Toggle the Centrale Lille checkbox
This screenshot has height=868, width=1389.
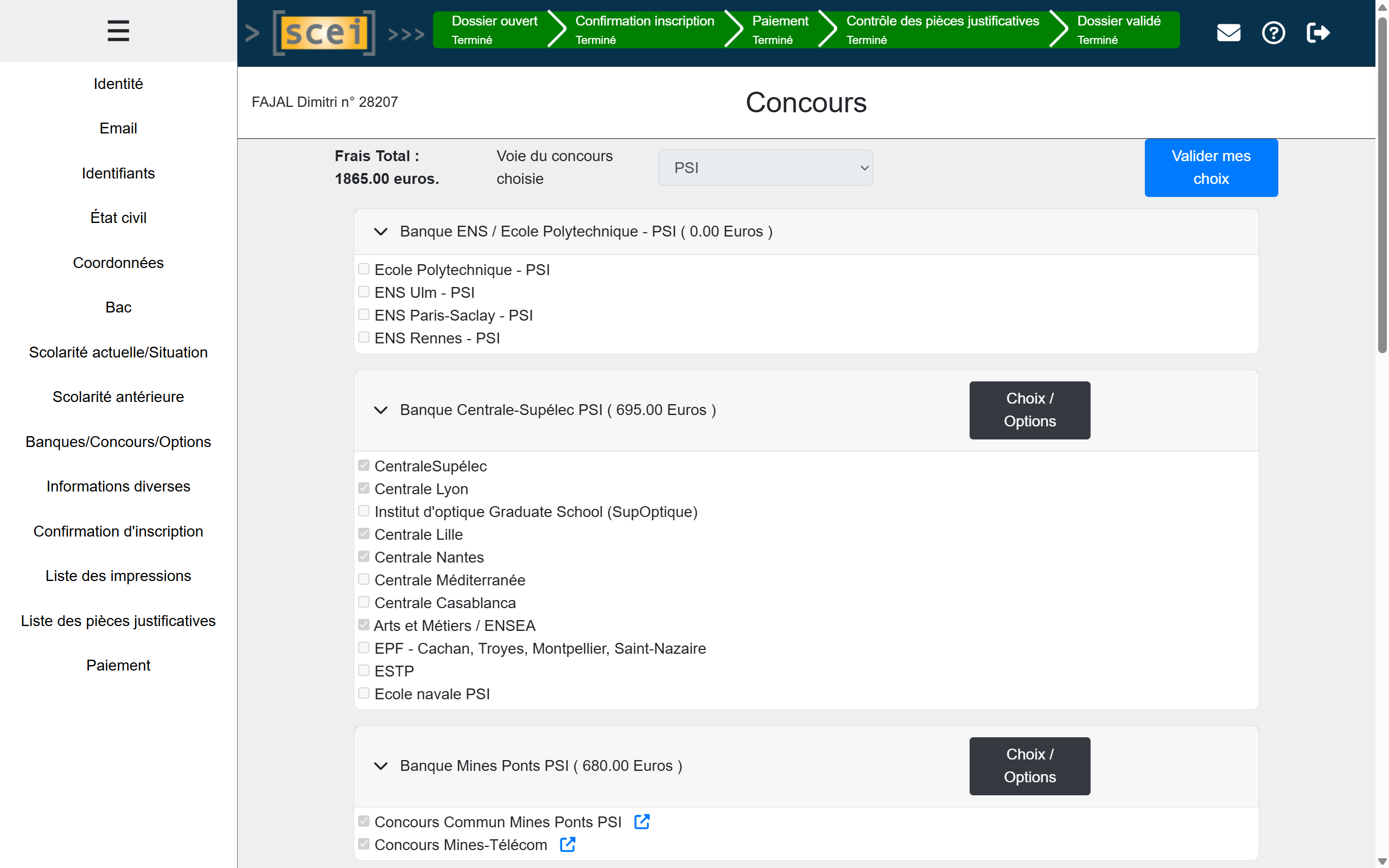click(x=364, y=533)
